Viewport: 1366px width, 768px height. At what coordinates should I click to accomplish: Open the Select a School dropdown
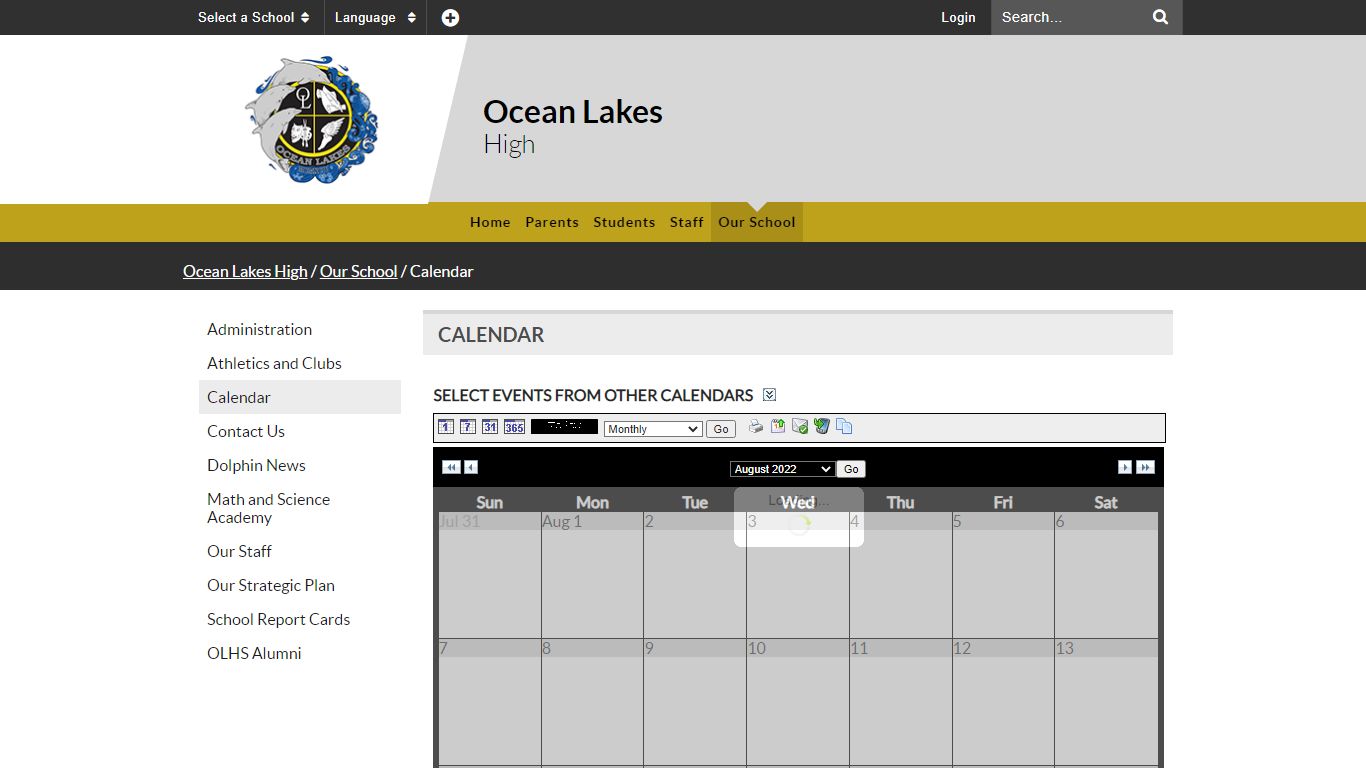(253, 17)
